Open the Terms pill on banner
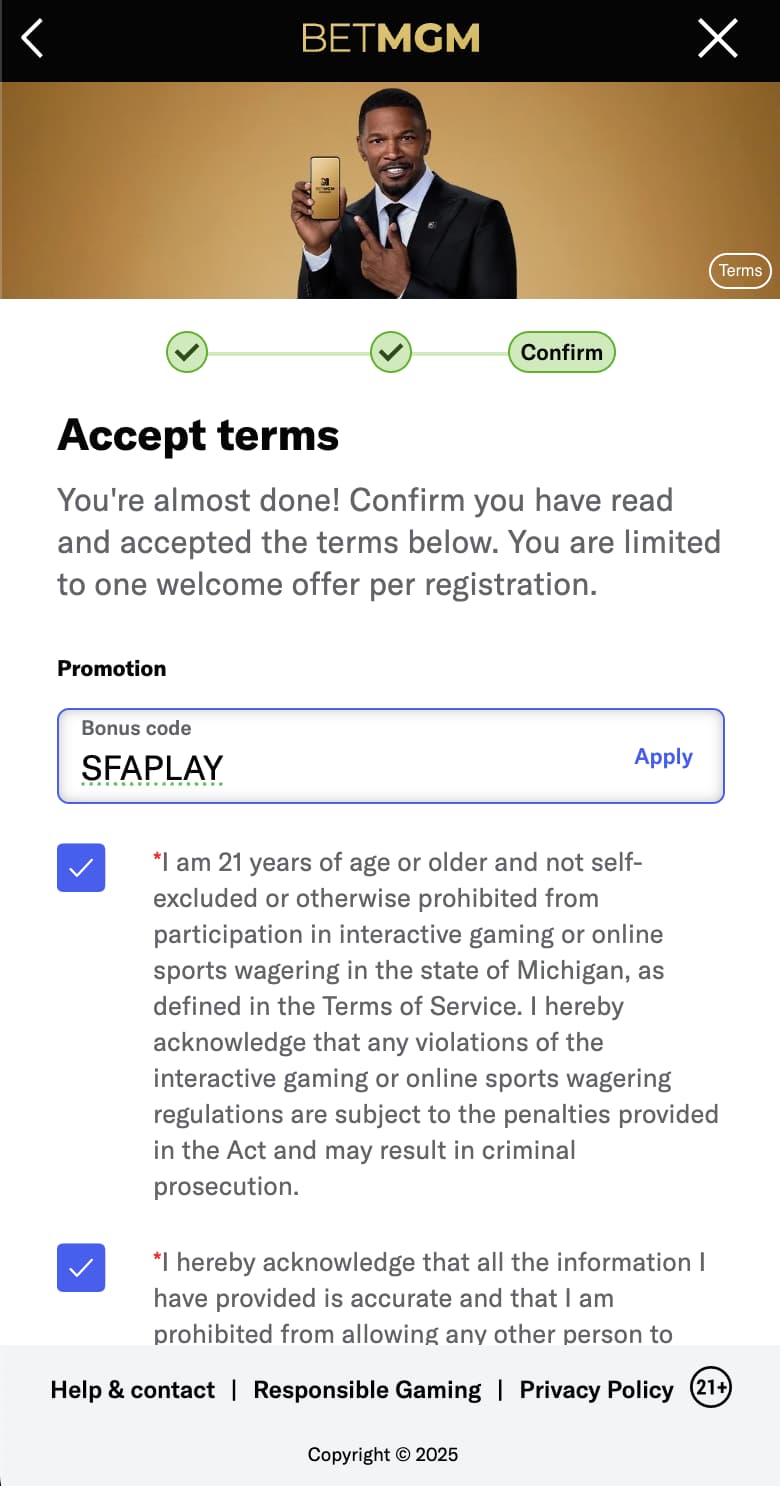The width and height of the screenshot is (780, 1486). coord(740,270)
